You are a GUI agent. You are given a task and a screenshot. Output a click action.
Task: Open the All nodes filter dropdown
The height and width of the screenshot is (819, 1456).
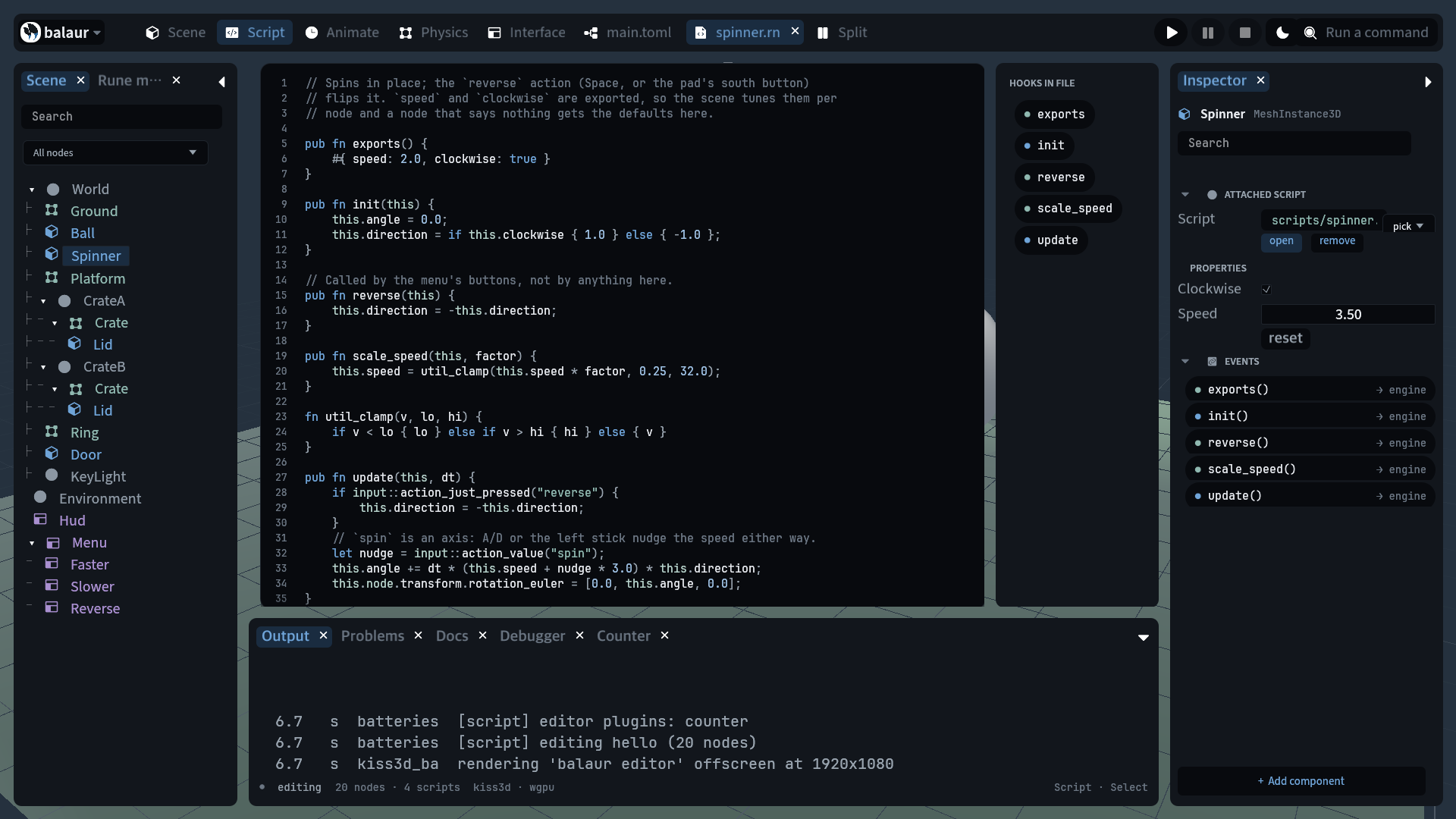[x=115, y=153]
